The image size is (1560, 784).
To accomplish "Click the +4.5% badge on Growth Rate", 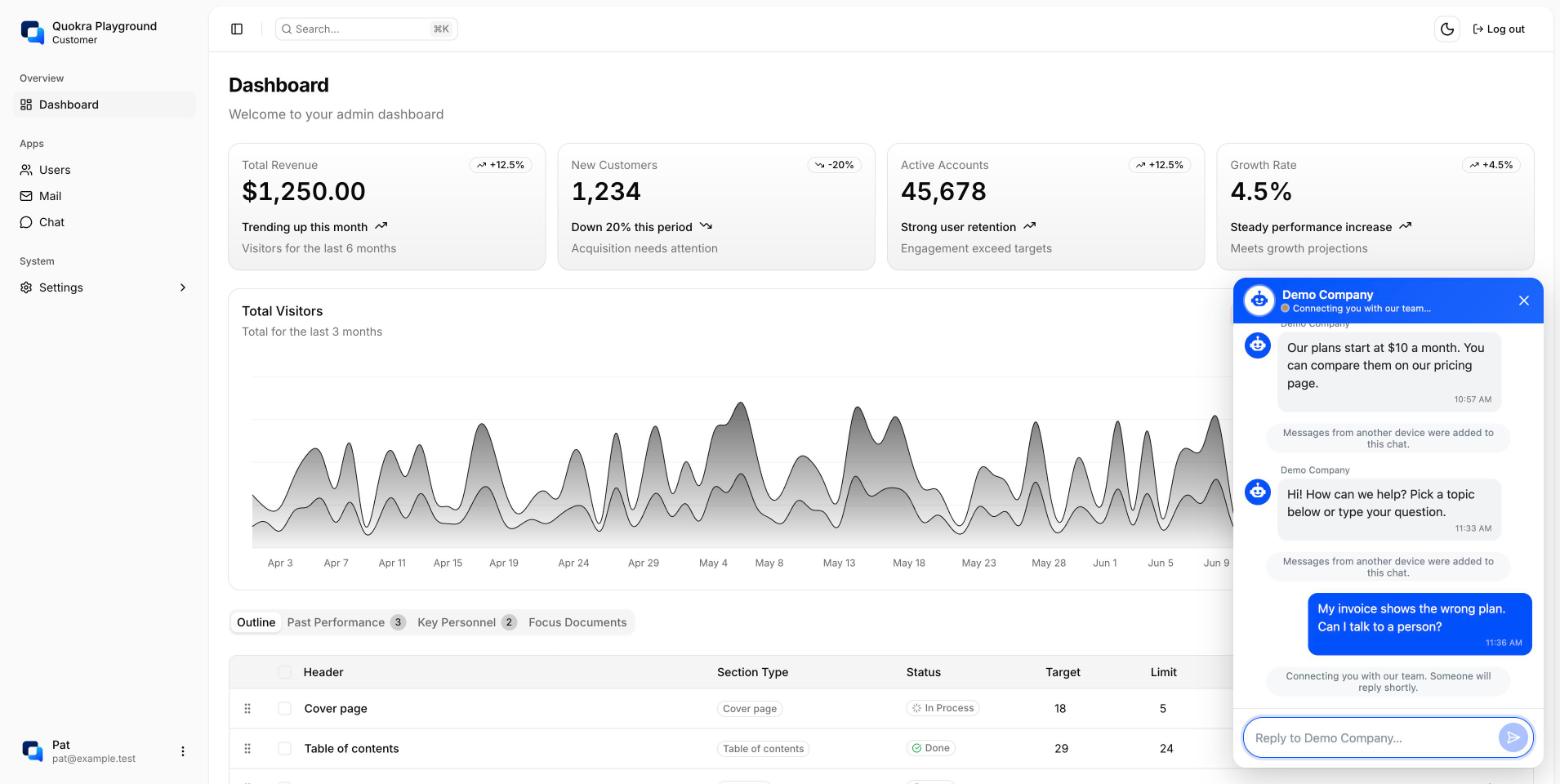I will (x=1491, y=165).
